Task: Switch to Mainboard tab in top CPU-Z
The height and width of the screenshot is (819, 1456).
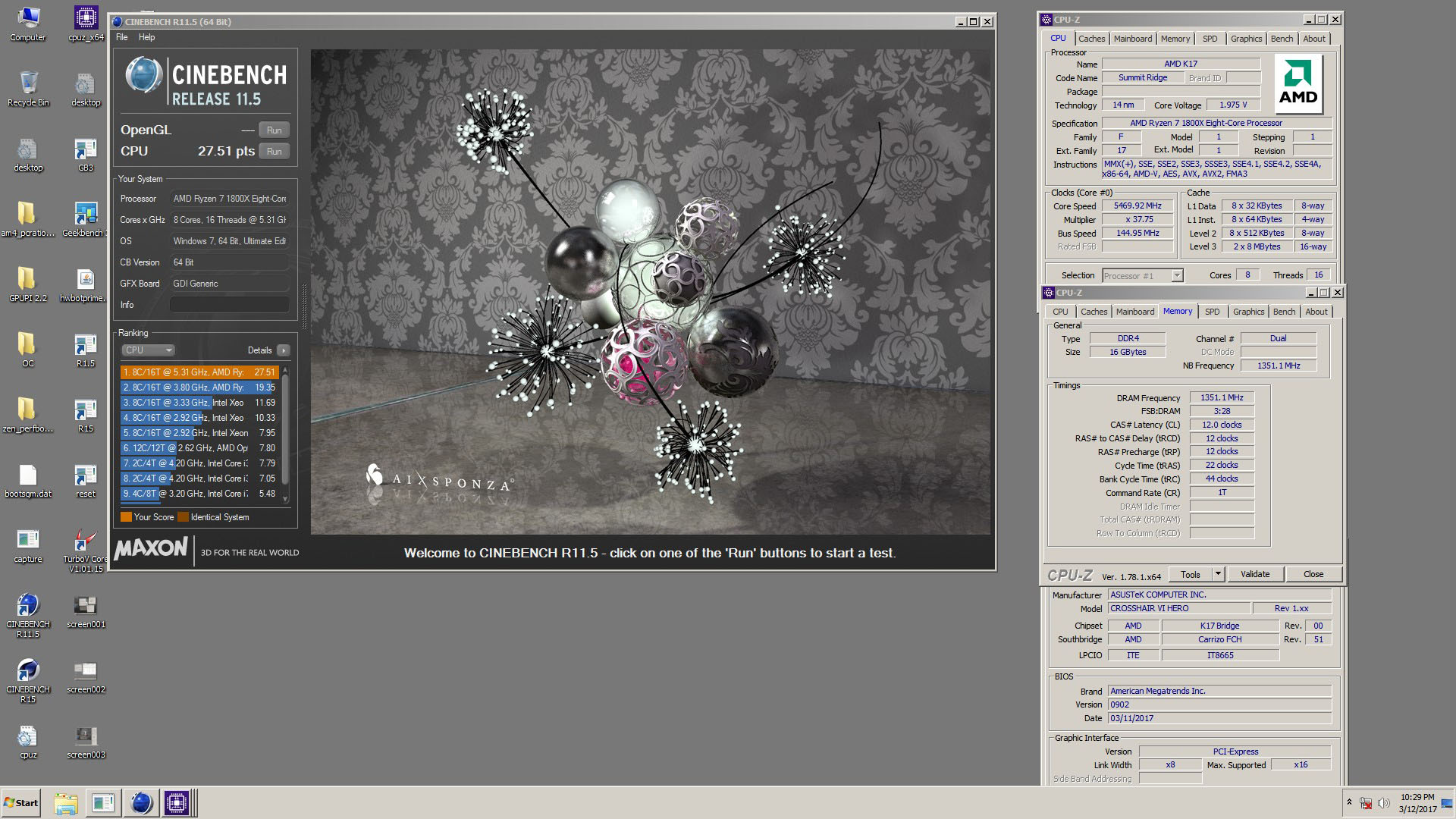Action: 1133,39
